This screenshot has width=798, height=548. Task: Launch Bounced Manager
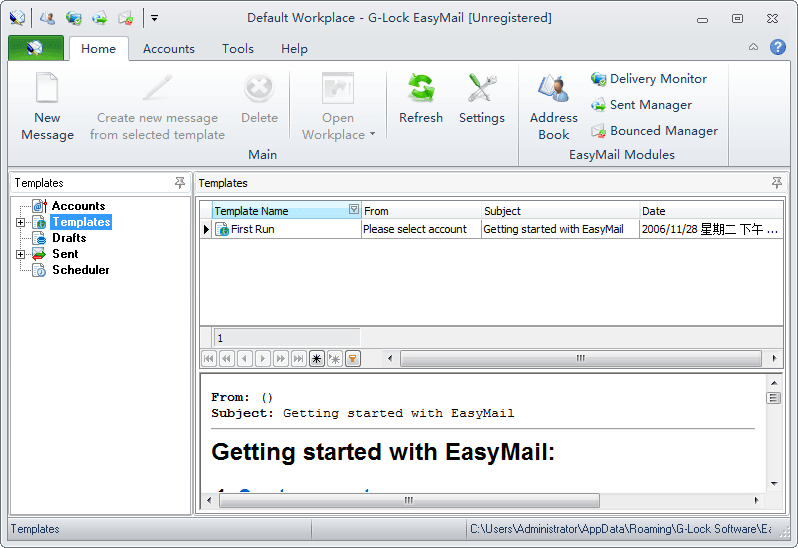(654, 131)
